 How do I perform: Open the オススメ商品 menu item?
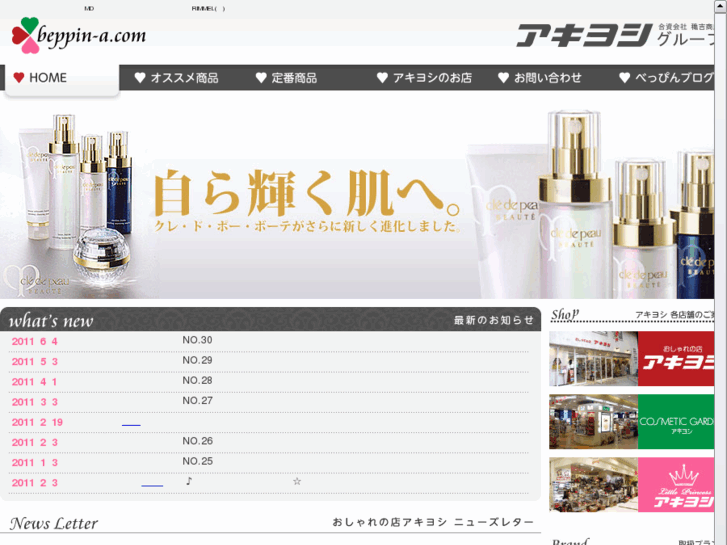[x=177, y=78]
